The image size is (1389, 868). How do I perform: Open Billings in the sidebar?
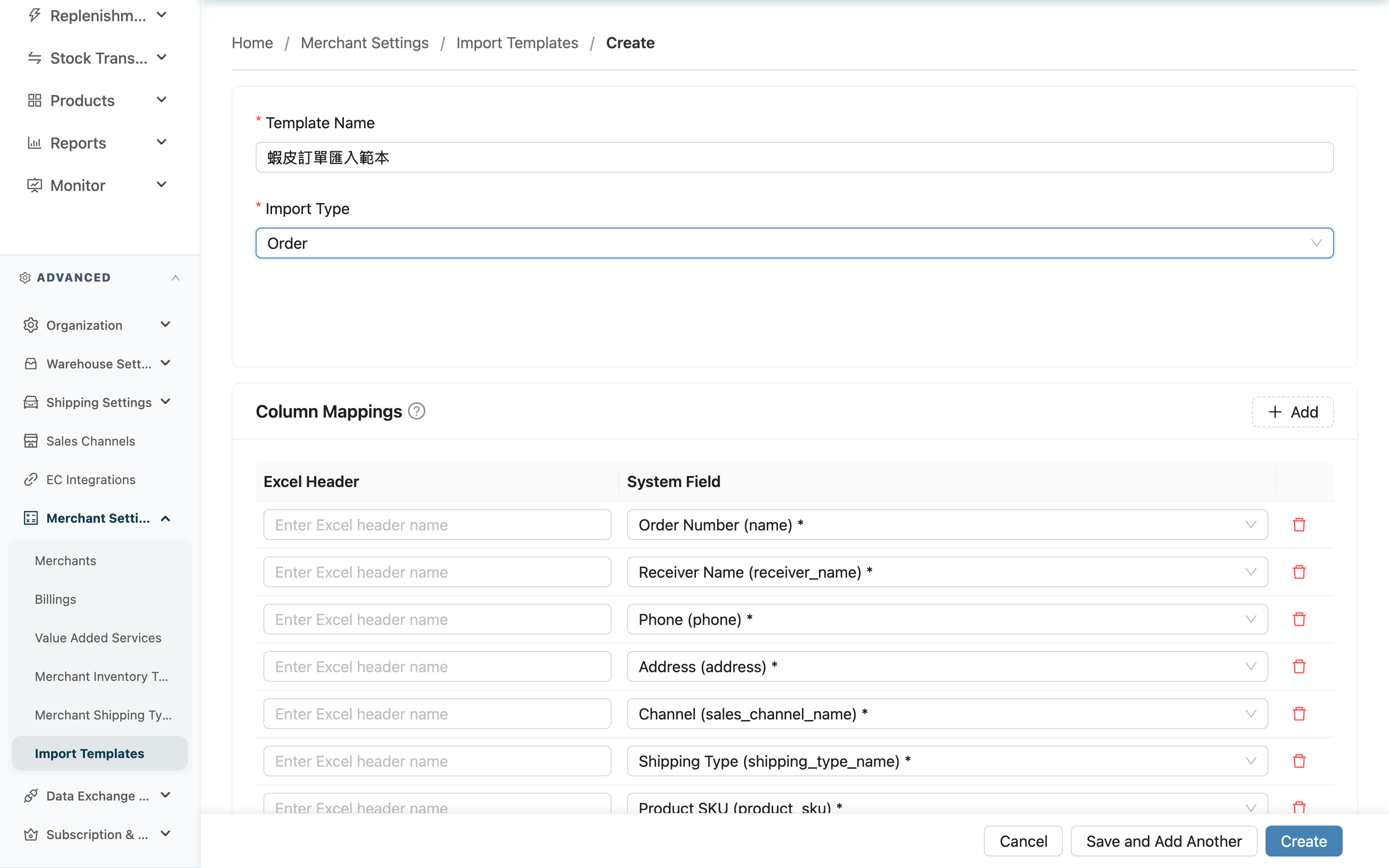tap(55, 599)
